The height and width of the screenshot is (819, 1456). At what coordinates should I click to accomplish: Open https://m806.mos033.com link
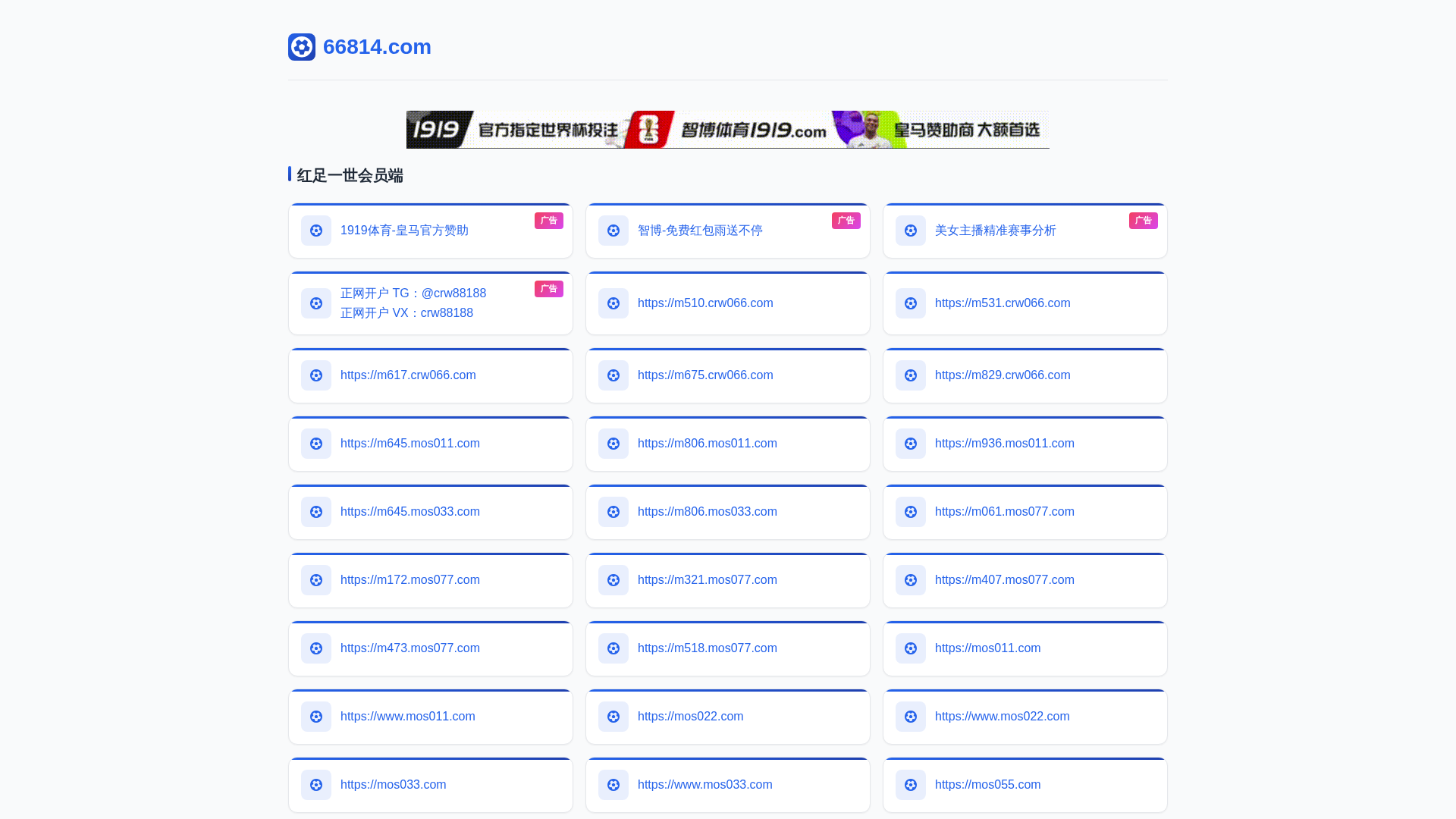point(708,512)
